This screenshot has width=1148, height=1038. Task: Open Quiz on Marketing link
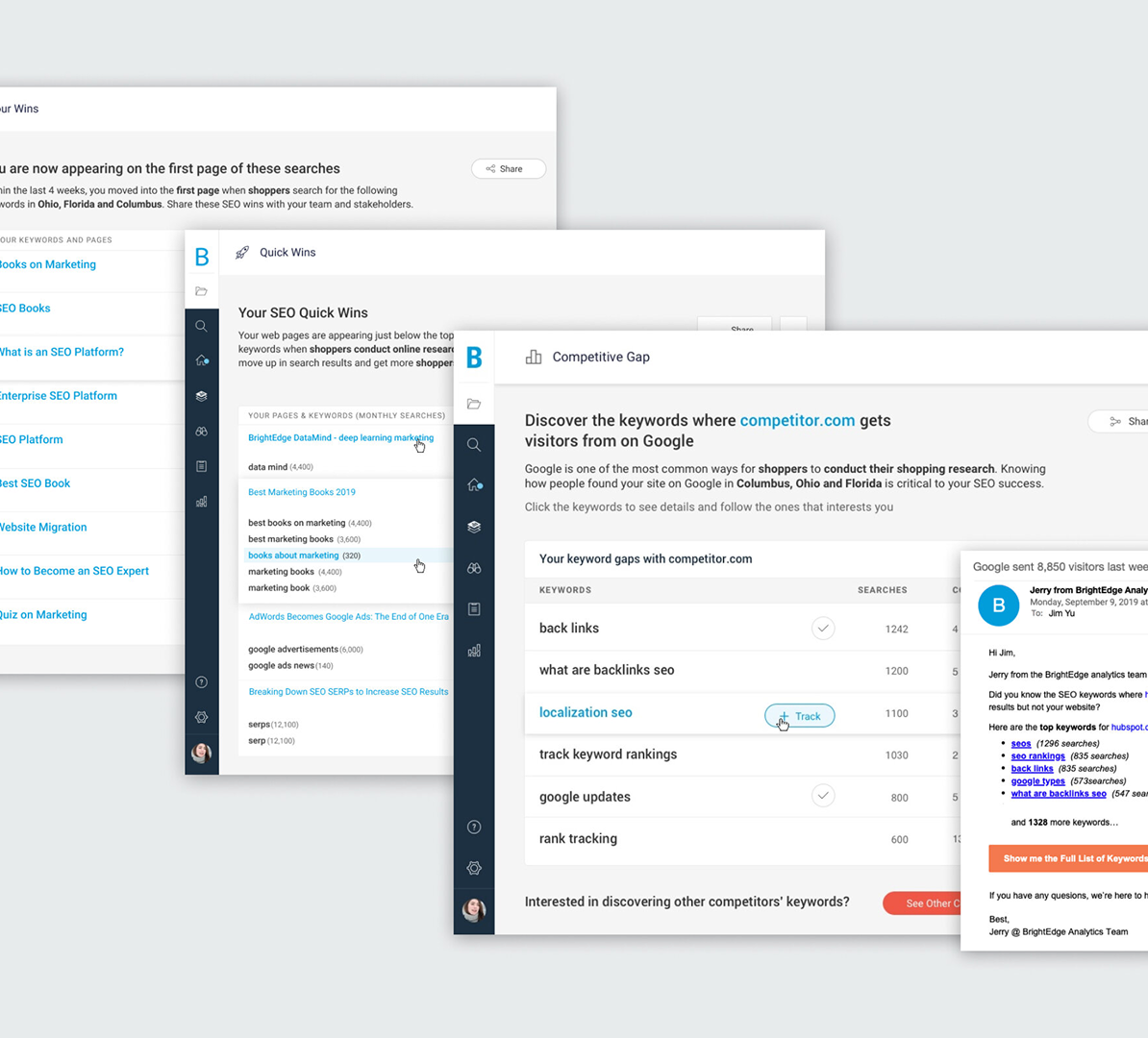(x=43, y=615)
